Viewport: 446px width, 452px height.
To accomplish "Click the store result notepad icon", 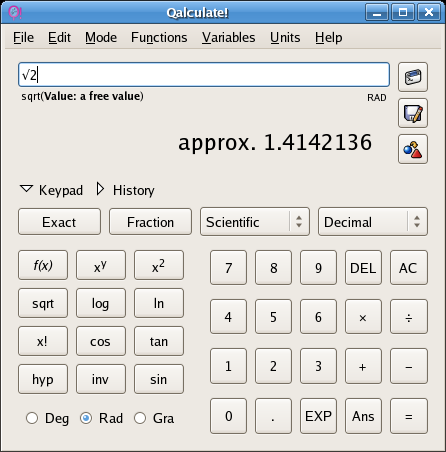I will [x=413, y=113].
